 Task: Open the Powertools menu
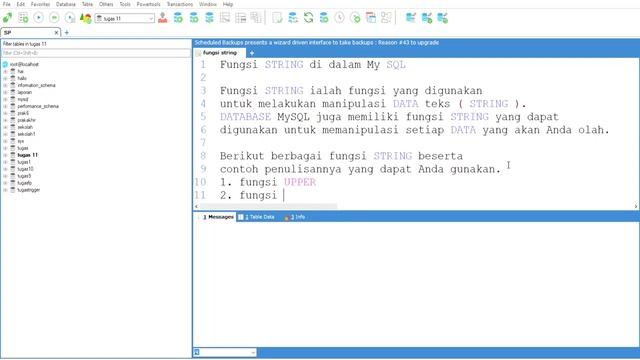coord(148,4)
